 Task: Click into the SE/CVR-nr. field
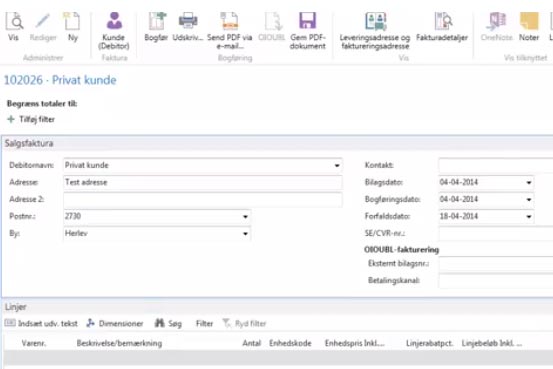coord(496,234)
